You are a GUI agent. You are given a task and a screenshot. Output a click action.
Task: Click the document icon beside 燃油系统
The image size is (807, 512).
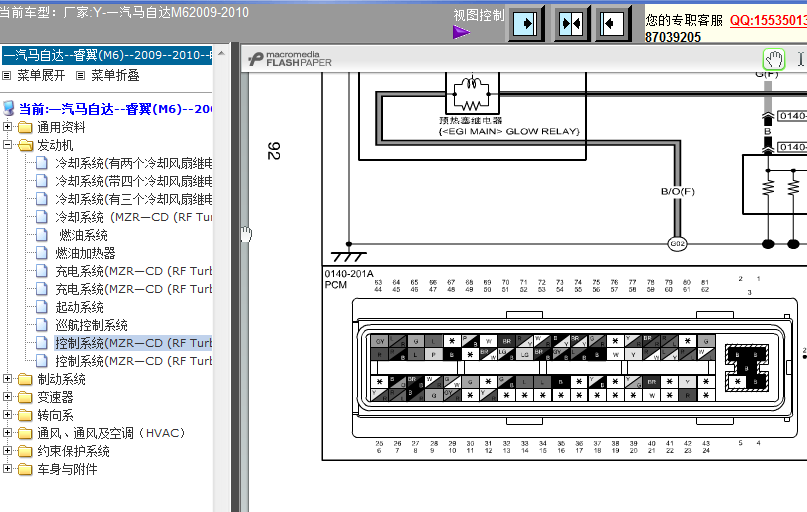pyautogui.click(x=42, y=235)
